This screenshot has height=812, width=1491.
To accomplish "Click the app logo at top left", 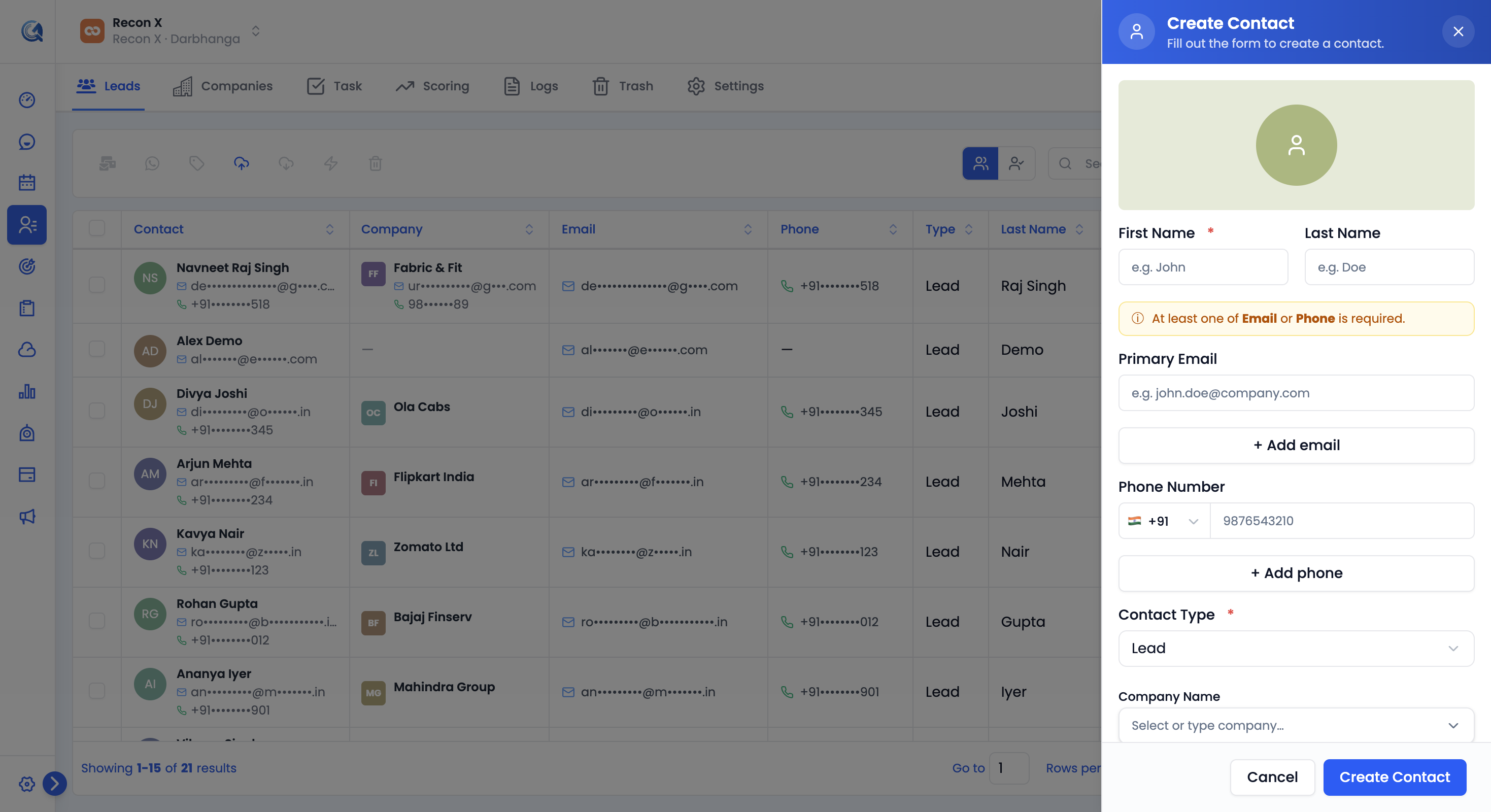I will [32, 30].
